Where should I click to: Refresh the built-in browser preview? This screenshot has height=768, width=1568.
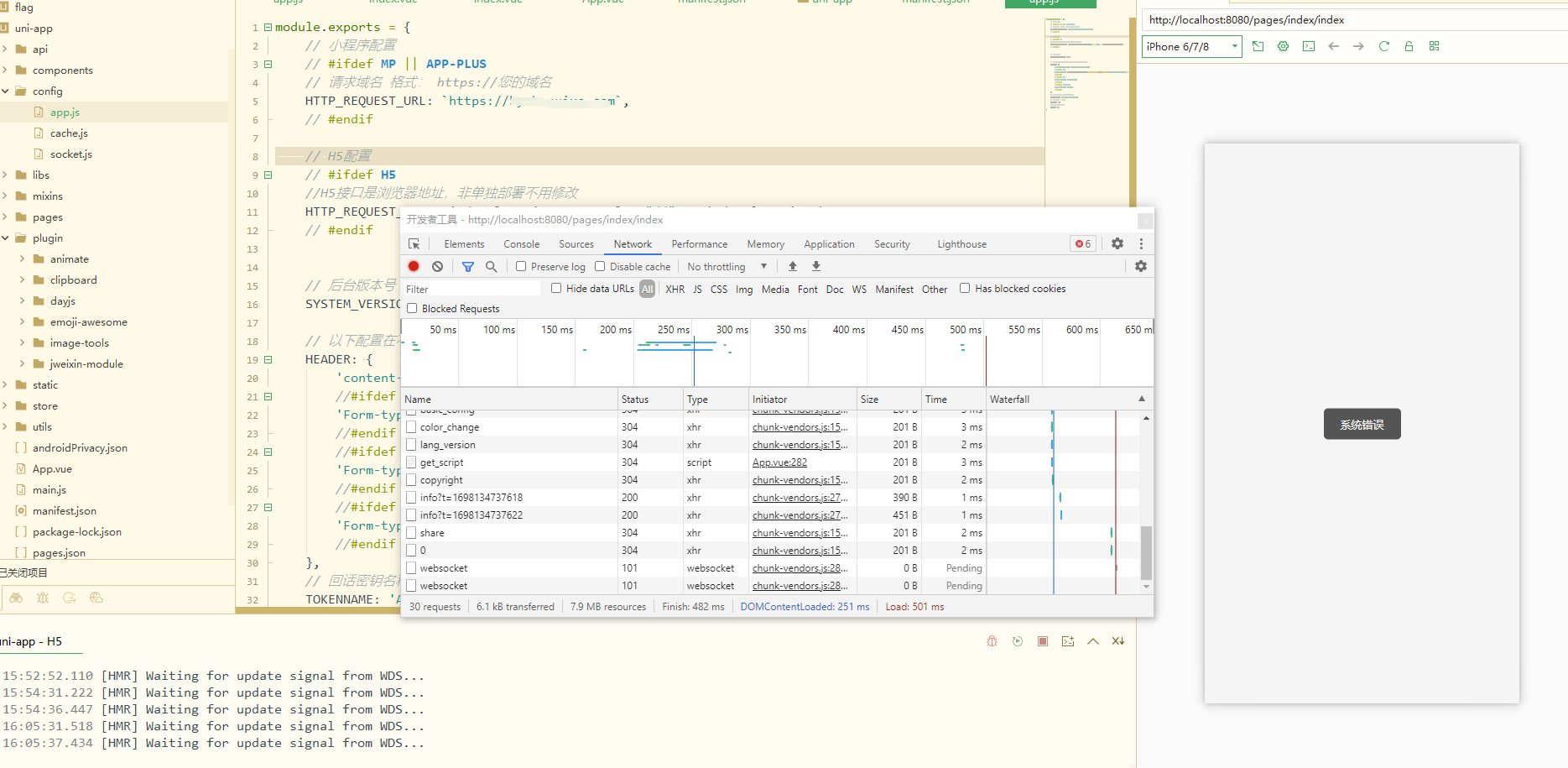click(x=1383, y=46)
